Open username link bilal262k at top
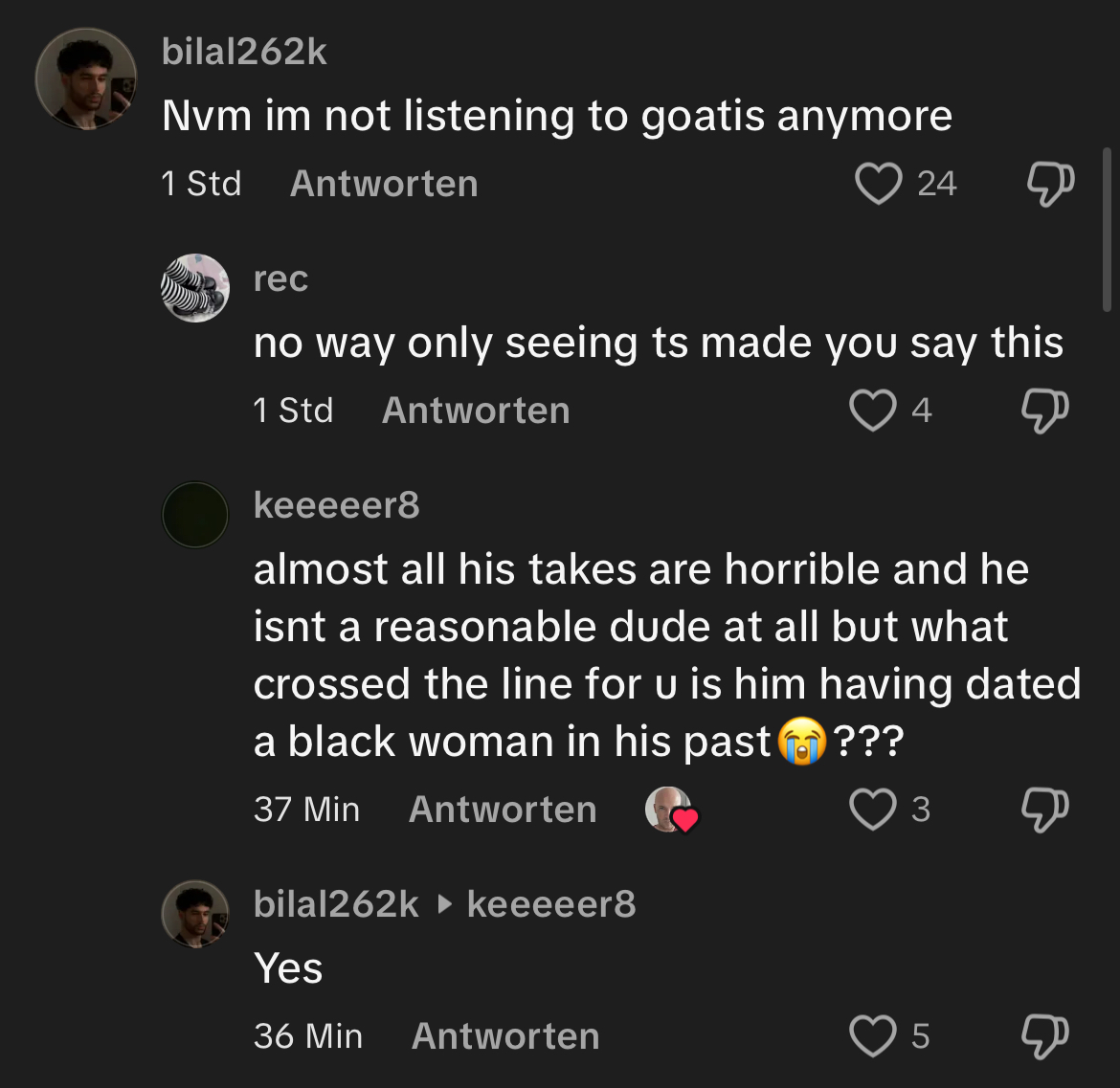The width and height of the screenshot is (1120, 1088). 244,52
